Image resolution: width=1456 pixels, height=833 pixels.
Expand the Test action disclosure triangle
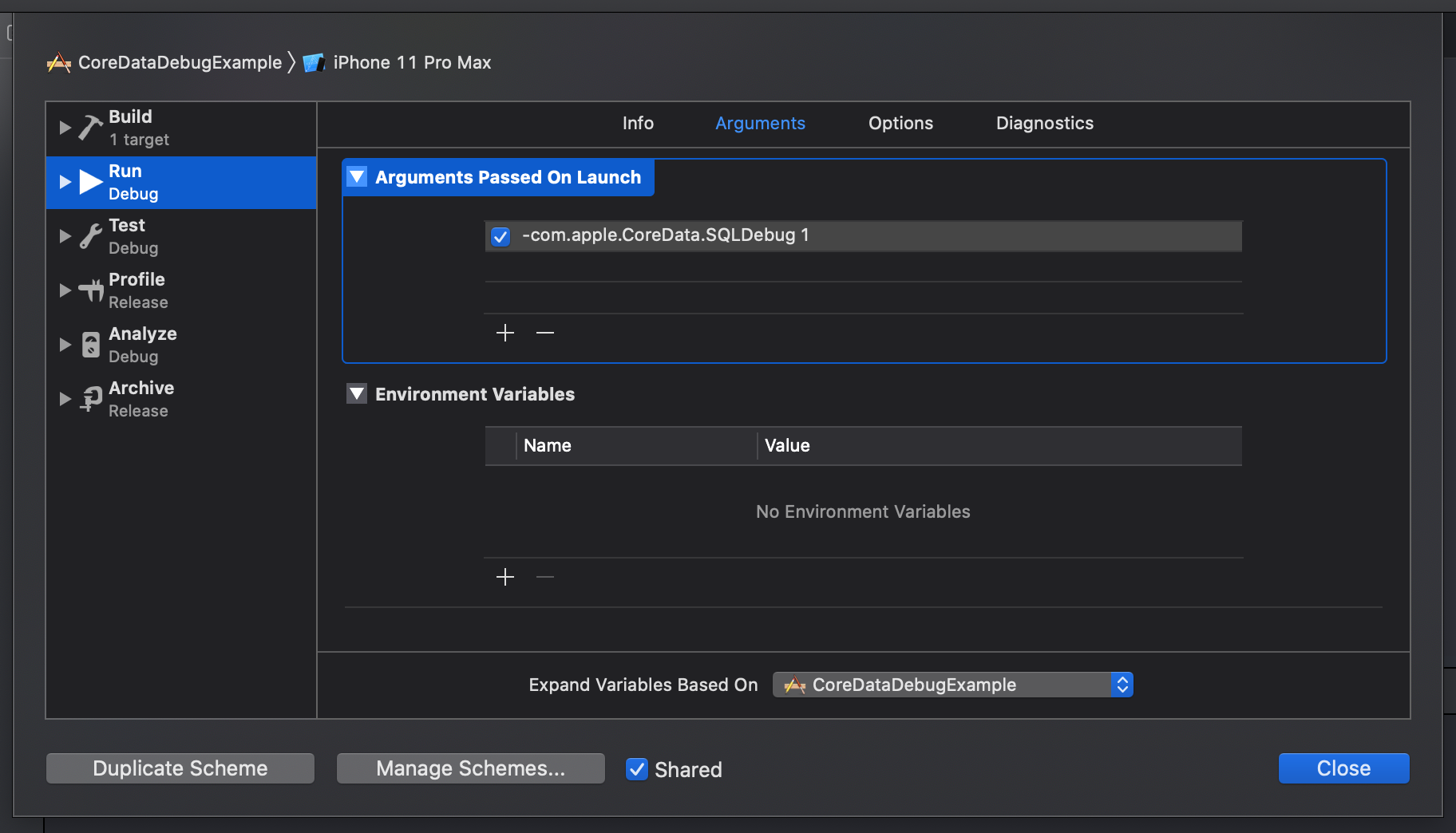(65, 236)
